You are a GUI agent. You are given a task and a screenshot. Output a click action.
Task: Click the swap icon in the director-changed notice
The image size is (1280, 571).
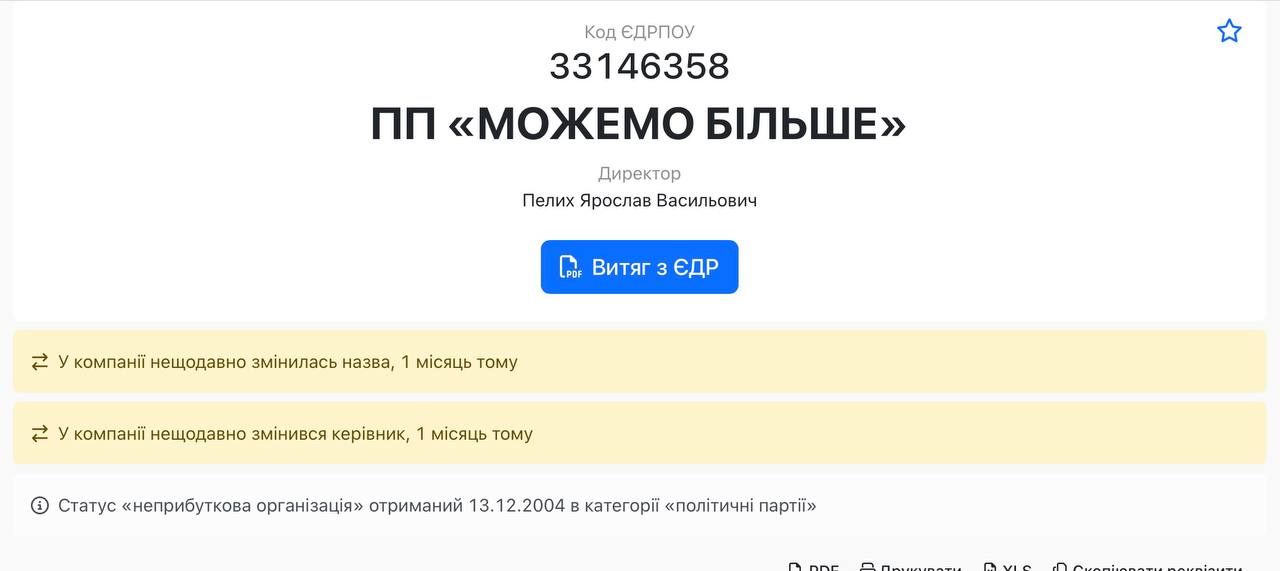40,434
